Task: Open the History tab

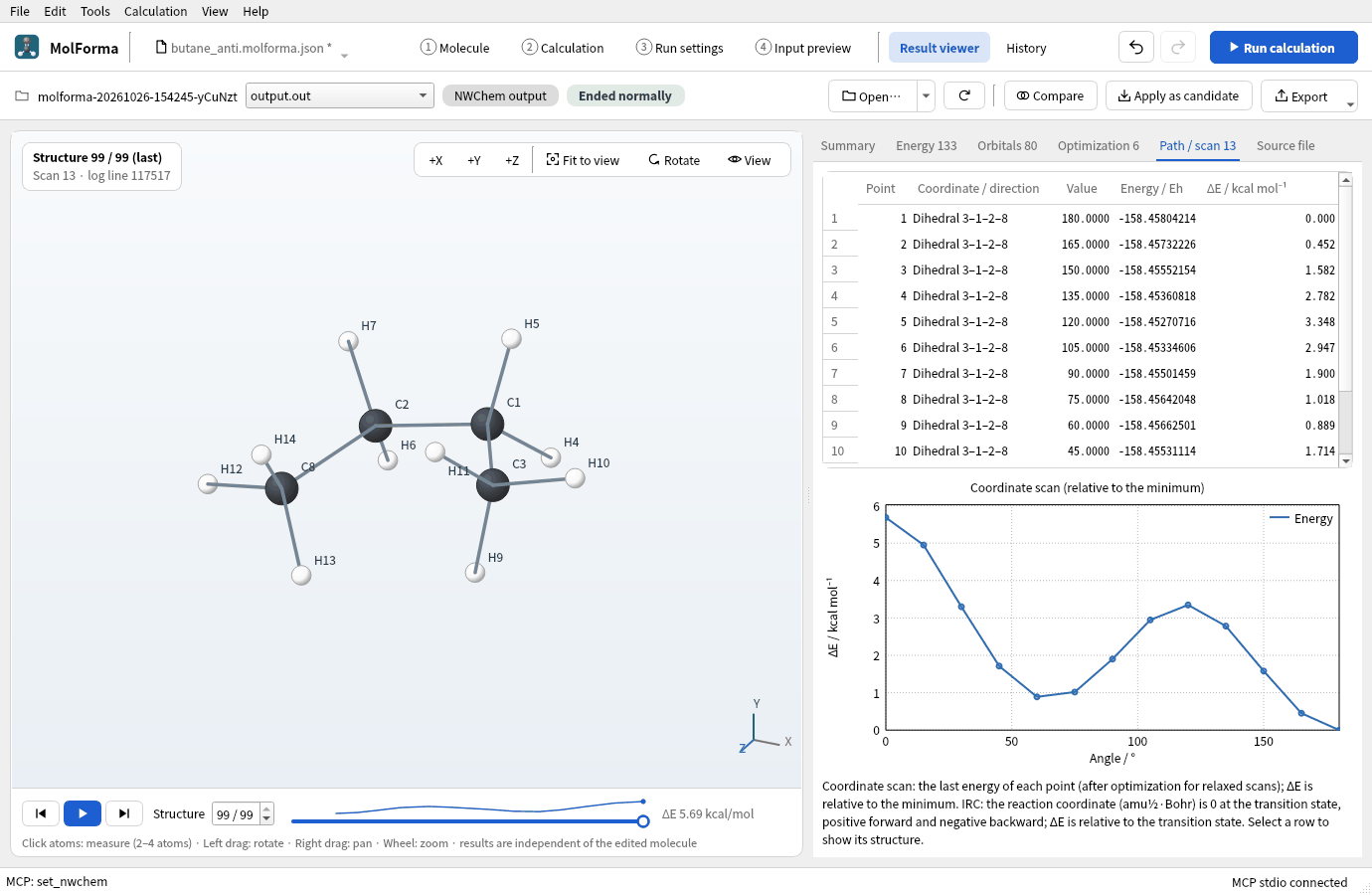Action: coord(1026,48)
